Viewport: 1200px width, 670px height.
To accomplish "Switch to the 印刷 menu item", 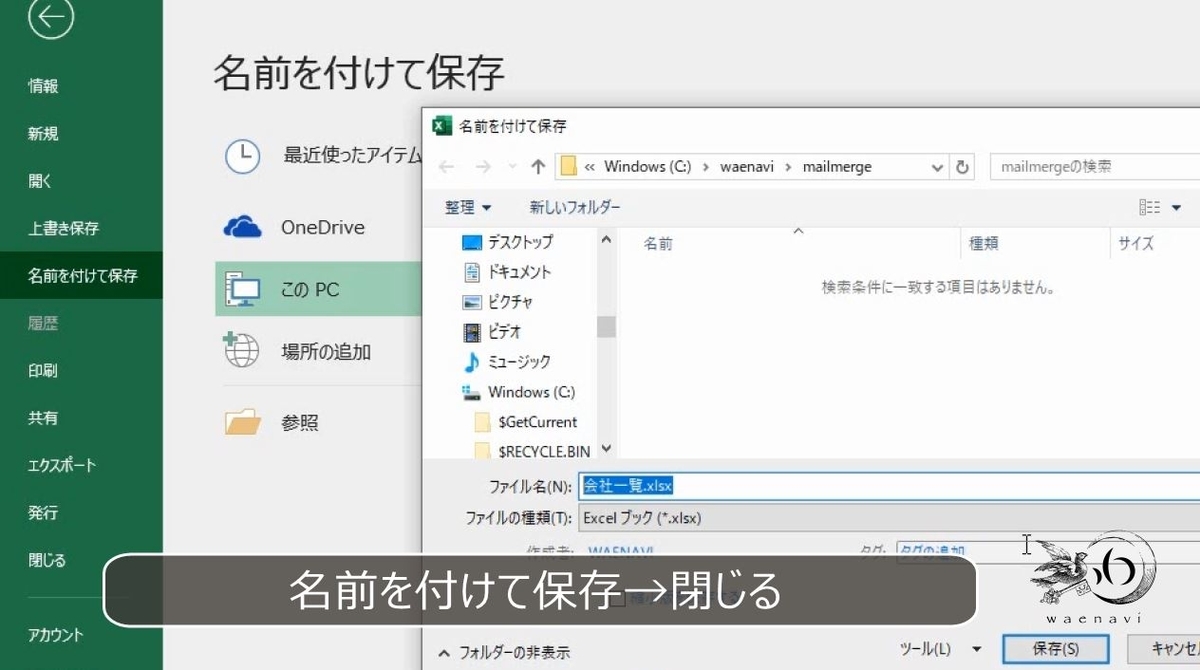I will click(x=42, y=370).
